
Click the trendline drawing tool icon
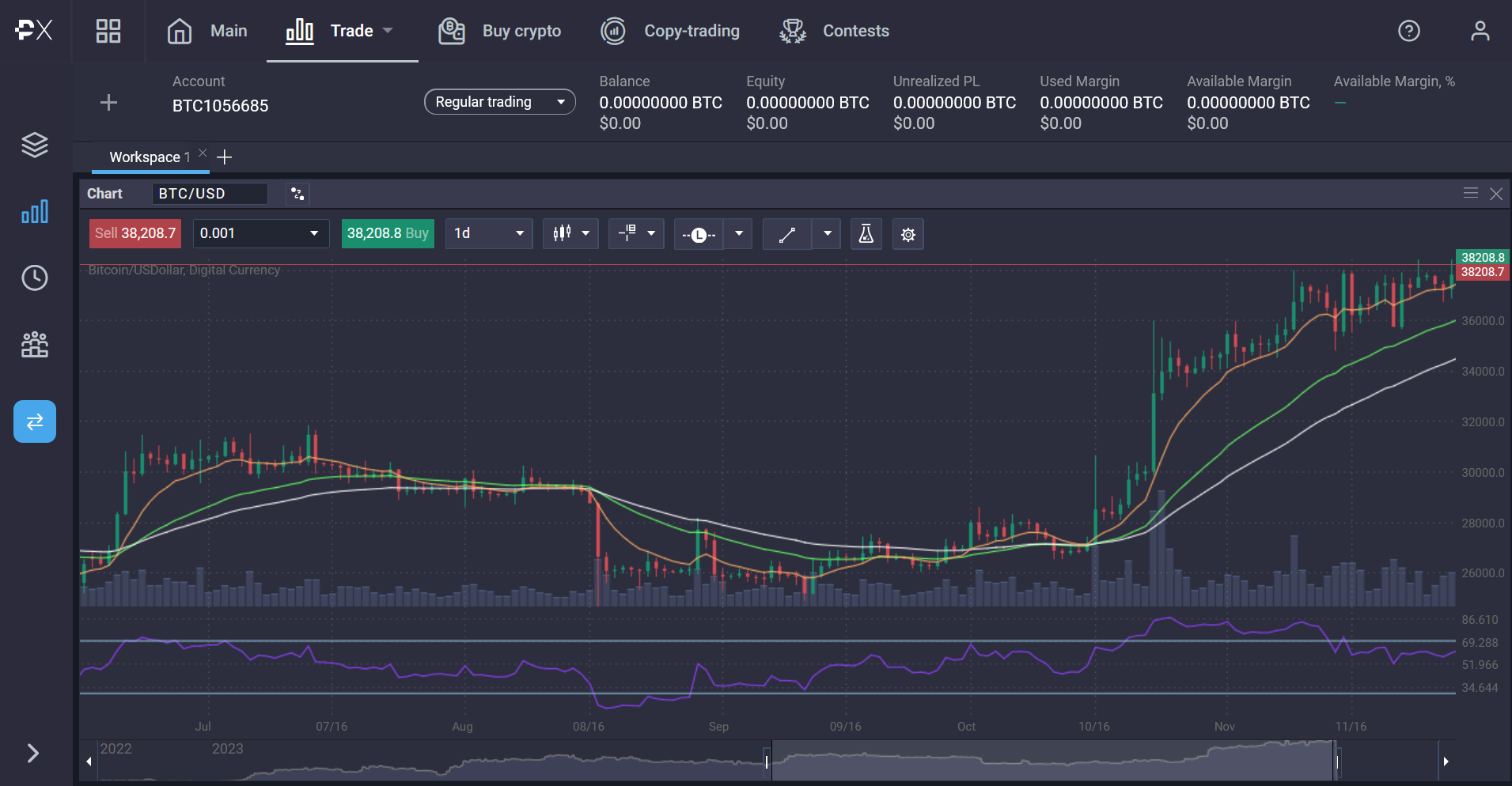tap(787, 234)
